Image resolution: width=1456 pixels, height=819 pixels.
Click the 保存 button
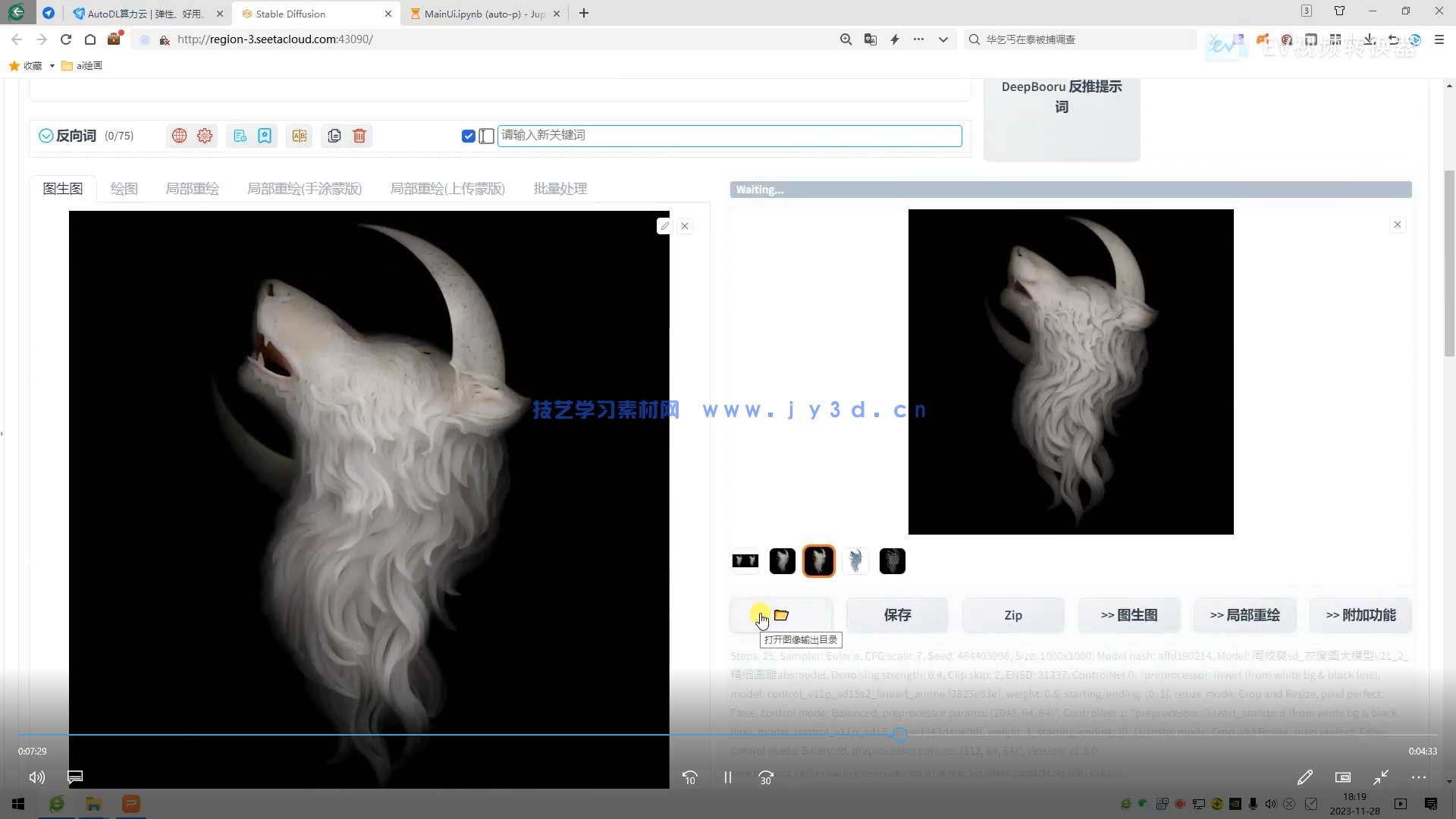tap(897, 615)
